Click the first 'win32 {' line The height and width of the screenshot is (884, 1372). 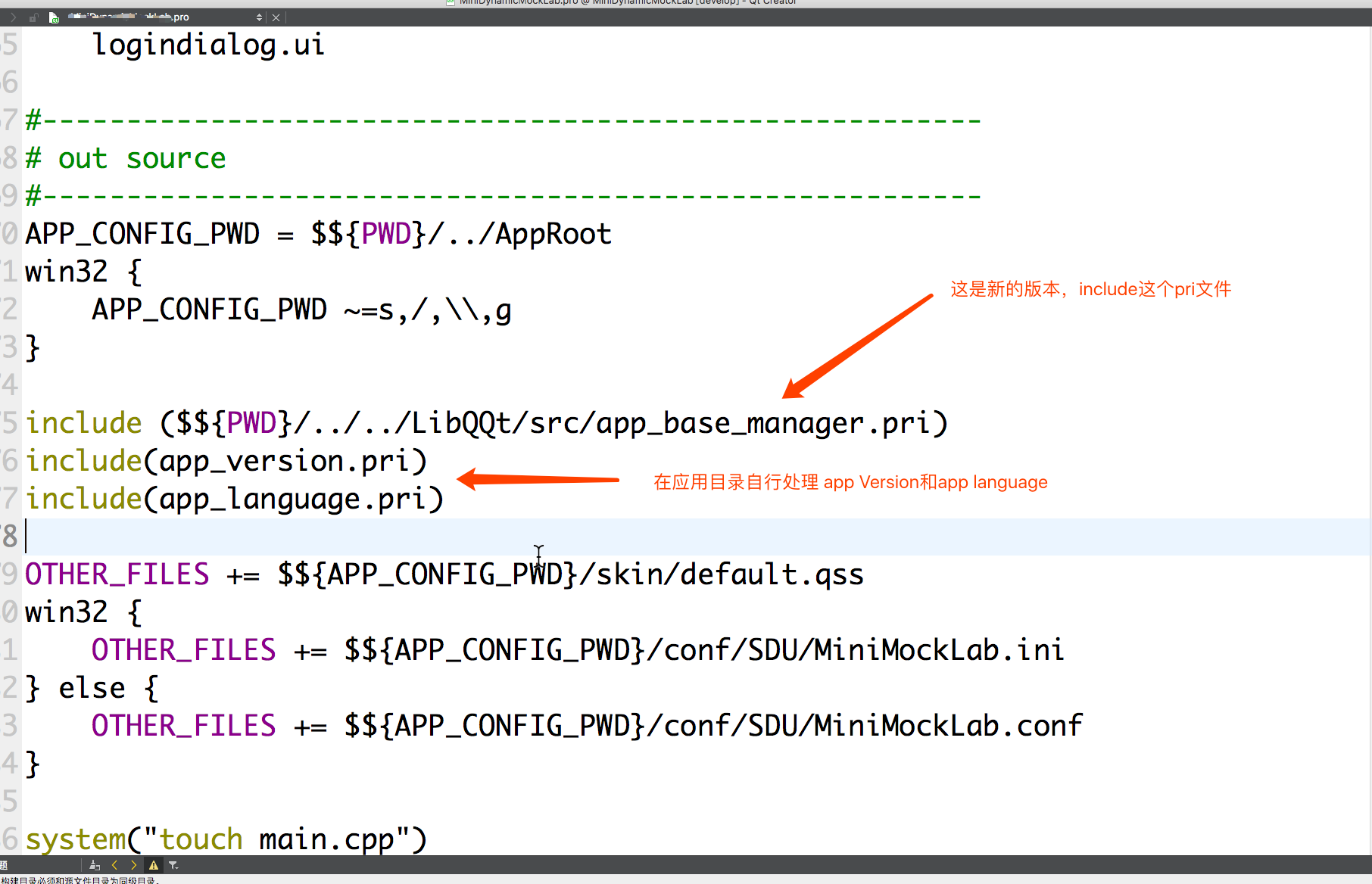83,272
